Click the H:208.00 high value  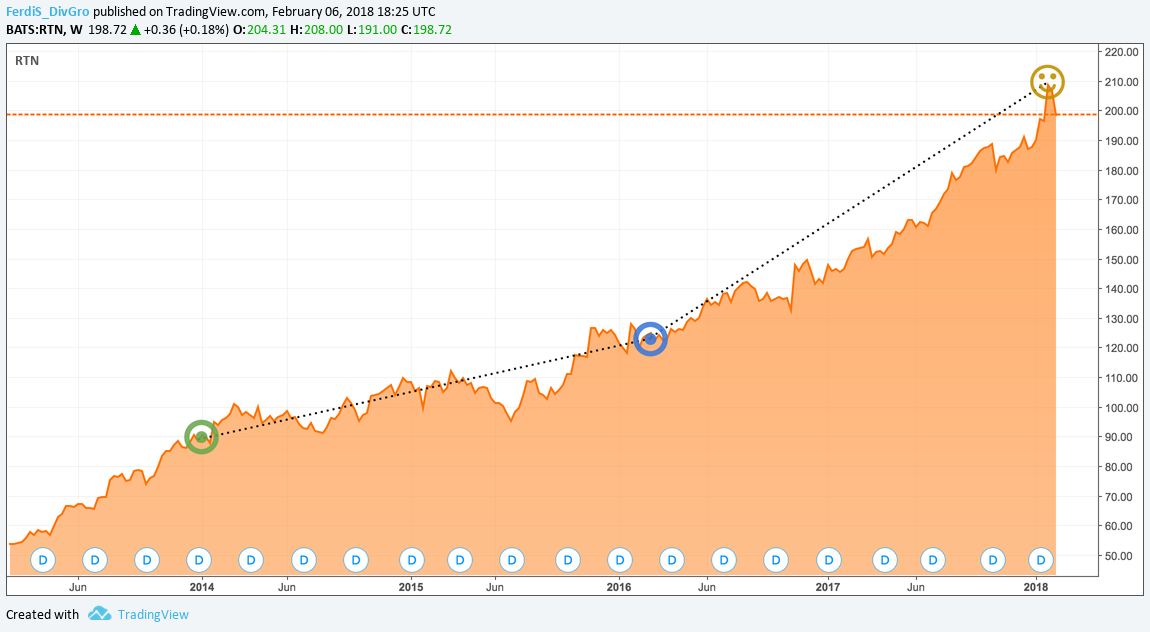(316, 30)
